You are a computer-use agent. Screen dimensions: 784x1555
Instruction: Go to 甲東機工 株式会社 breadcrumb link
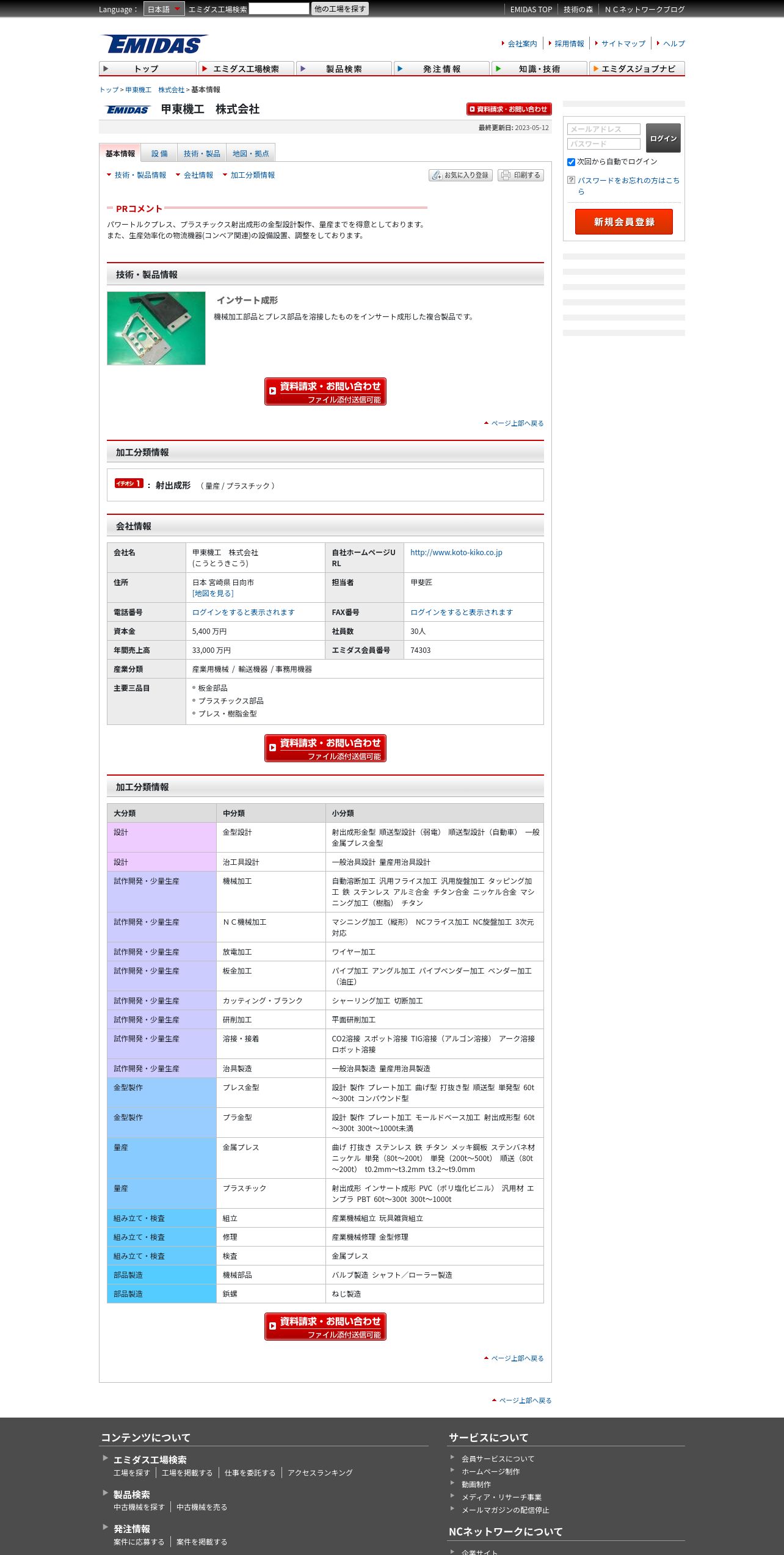154,90
